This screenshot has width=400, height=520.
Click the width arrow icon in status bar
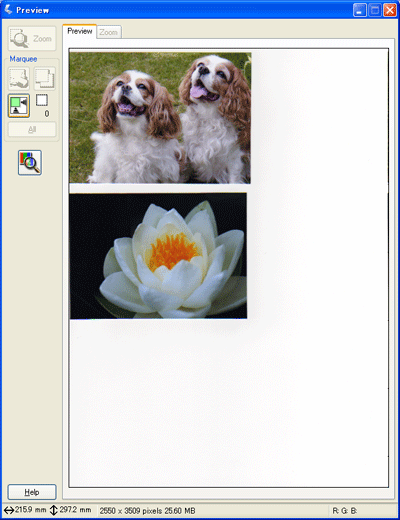(x=9, y=510)
